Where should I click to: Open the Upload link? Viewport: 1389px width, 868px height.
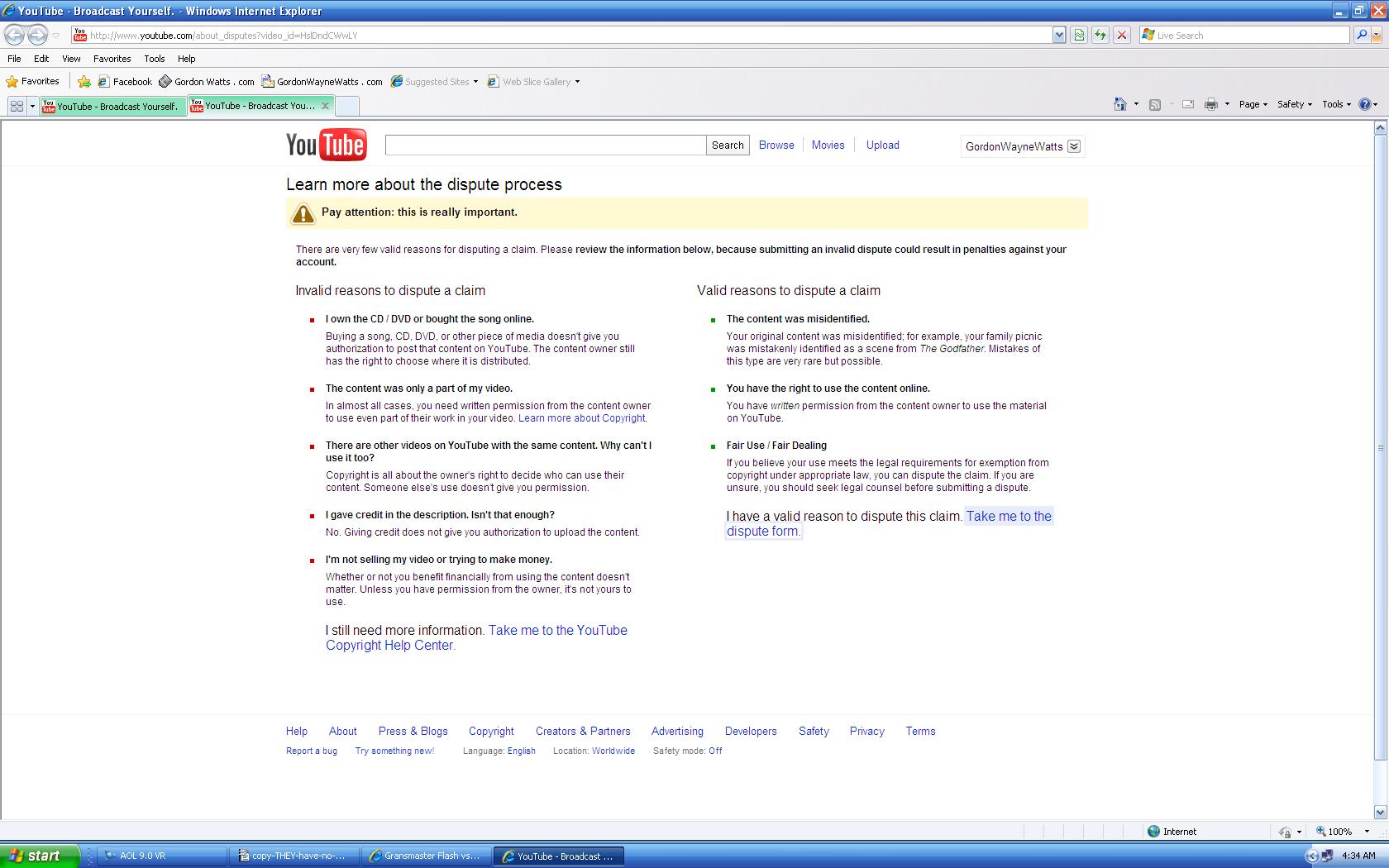pyautogui.click(x=882, y=145)
